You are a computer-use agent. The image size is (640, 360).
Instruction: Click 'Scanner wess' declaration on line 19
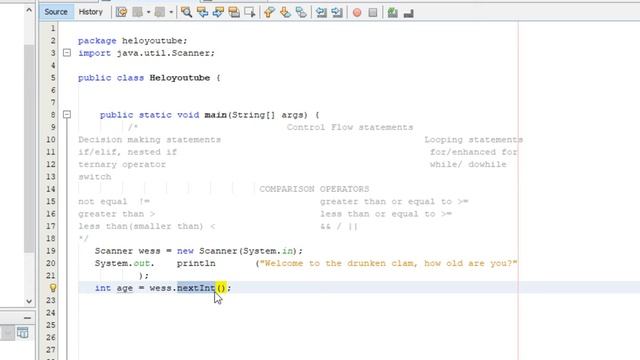[x=128, y=251]
